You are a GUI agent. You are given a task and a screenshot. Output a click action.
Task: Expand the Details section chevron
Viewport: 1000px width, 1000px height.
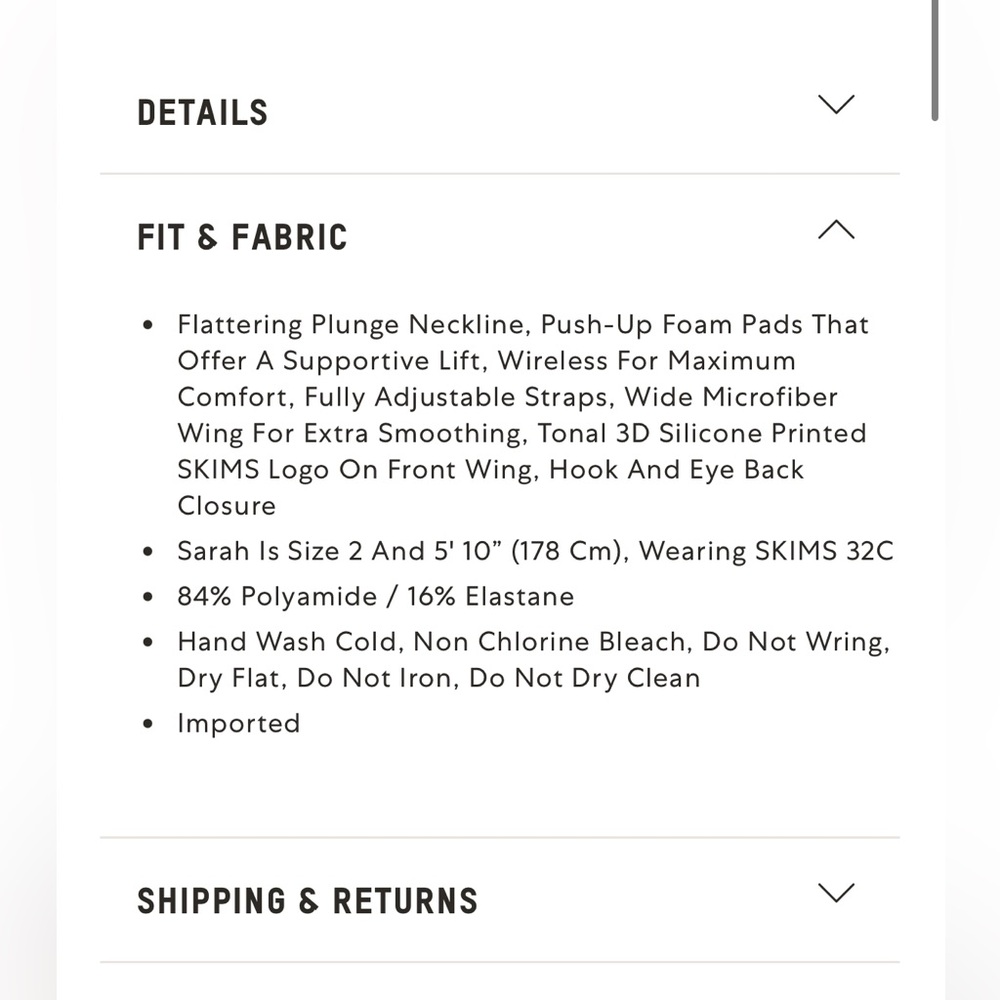click(x=836, y=105)
